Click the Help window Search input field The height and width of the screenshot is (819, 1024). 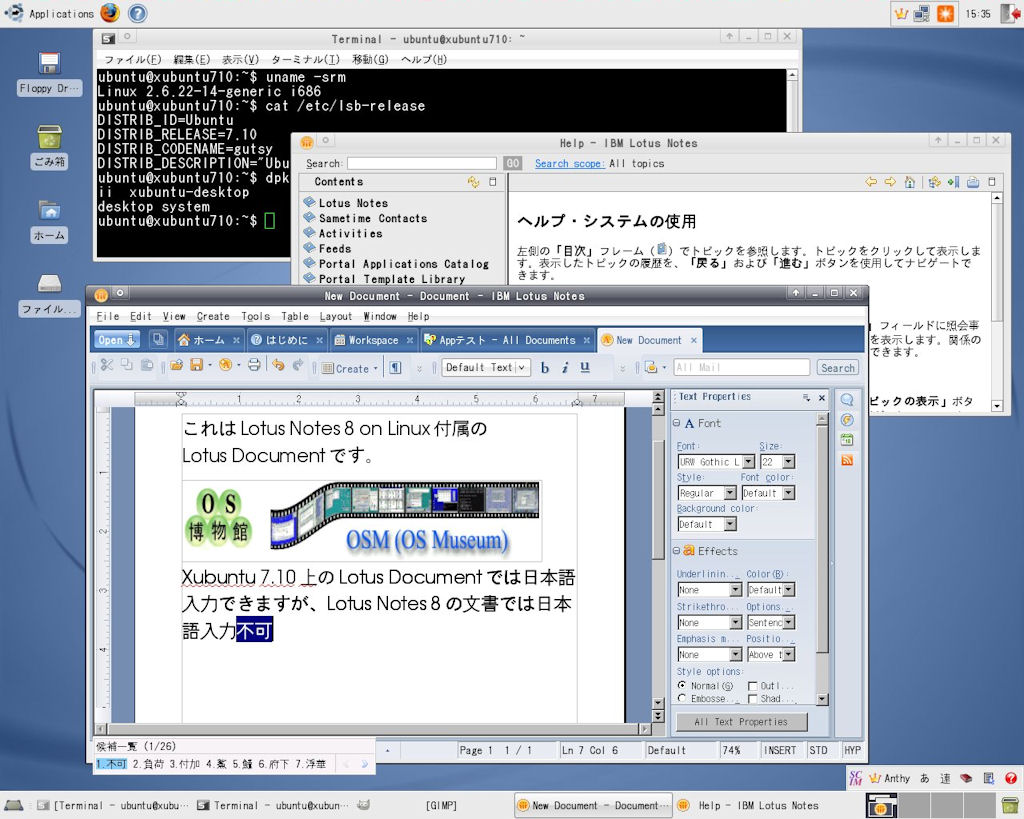422,163
